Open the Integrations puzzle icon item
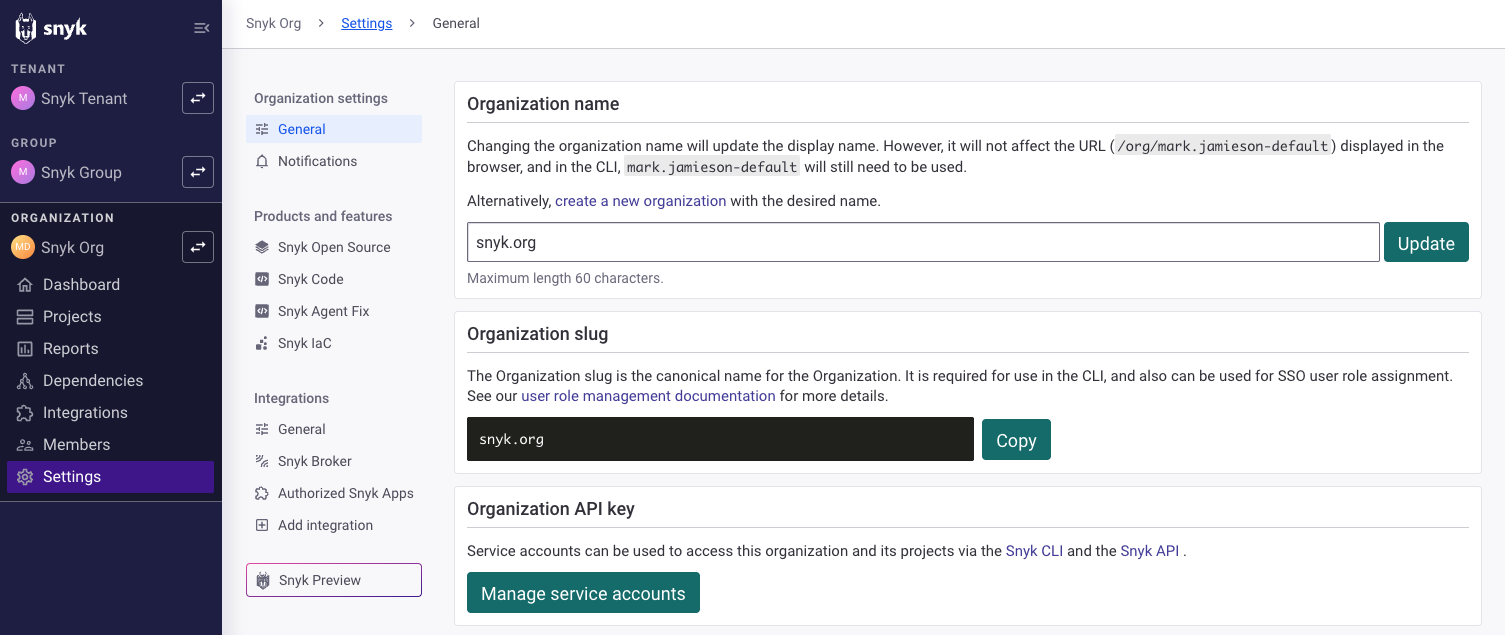The image size is (1505, 635). [26, 413]
